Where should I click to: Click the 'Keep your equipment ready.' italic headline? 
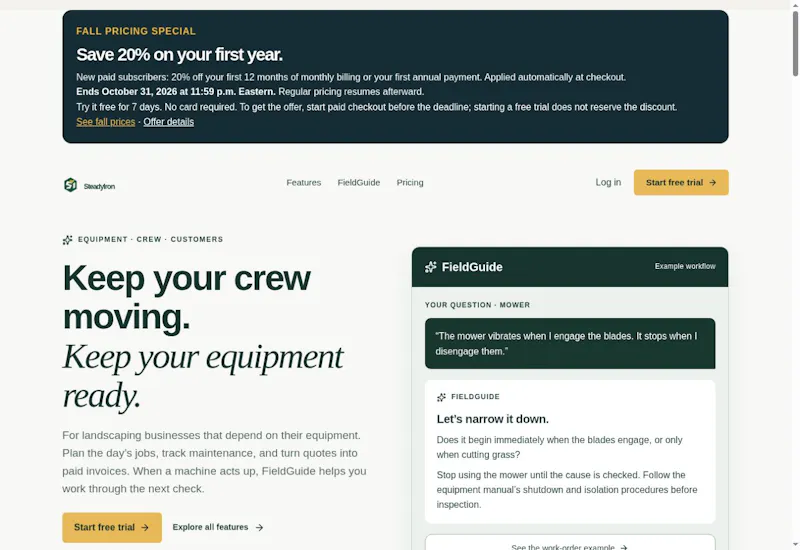(203, 376)
